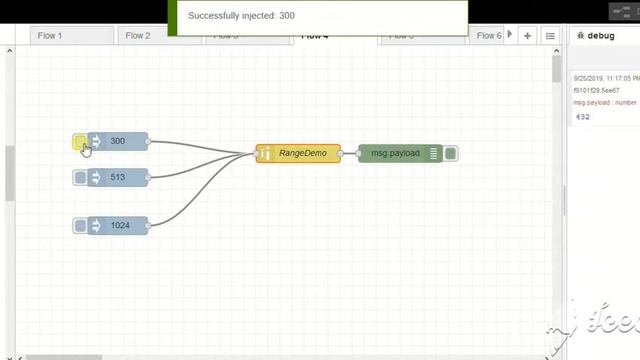Toggle the msg payload debug output button
Screen dimensions: 640x360
tap(451, 154)
